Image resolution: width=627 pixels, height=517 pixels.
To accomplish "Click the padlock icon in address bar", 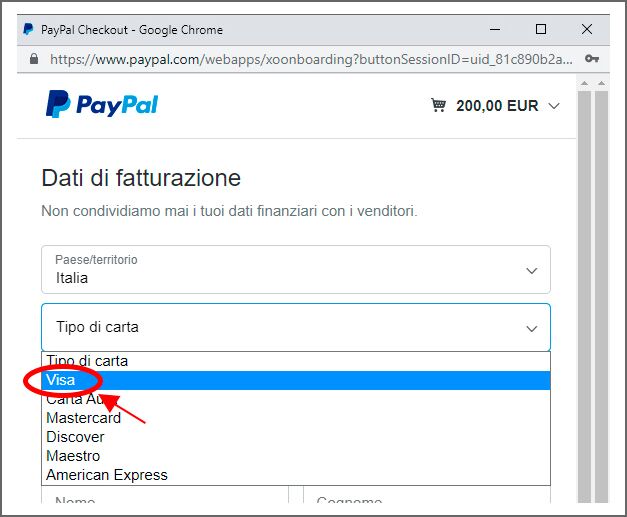I will coord(34,59).
